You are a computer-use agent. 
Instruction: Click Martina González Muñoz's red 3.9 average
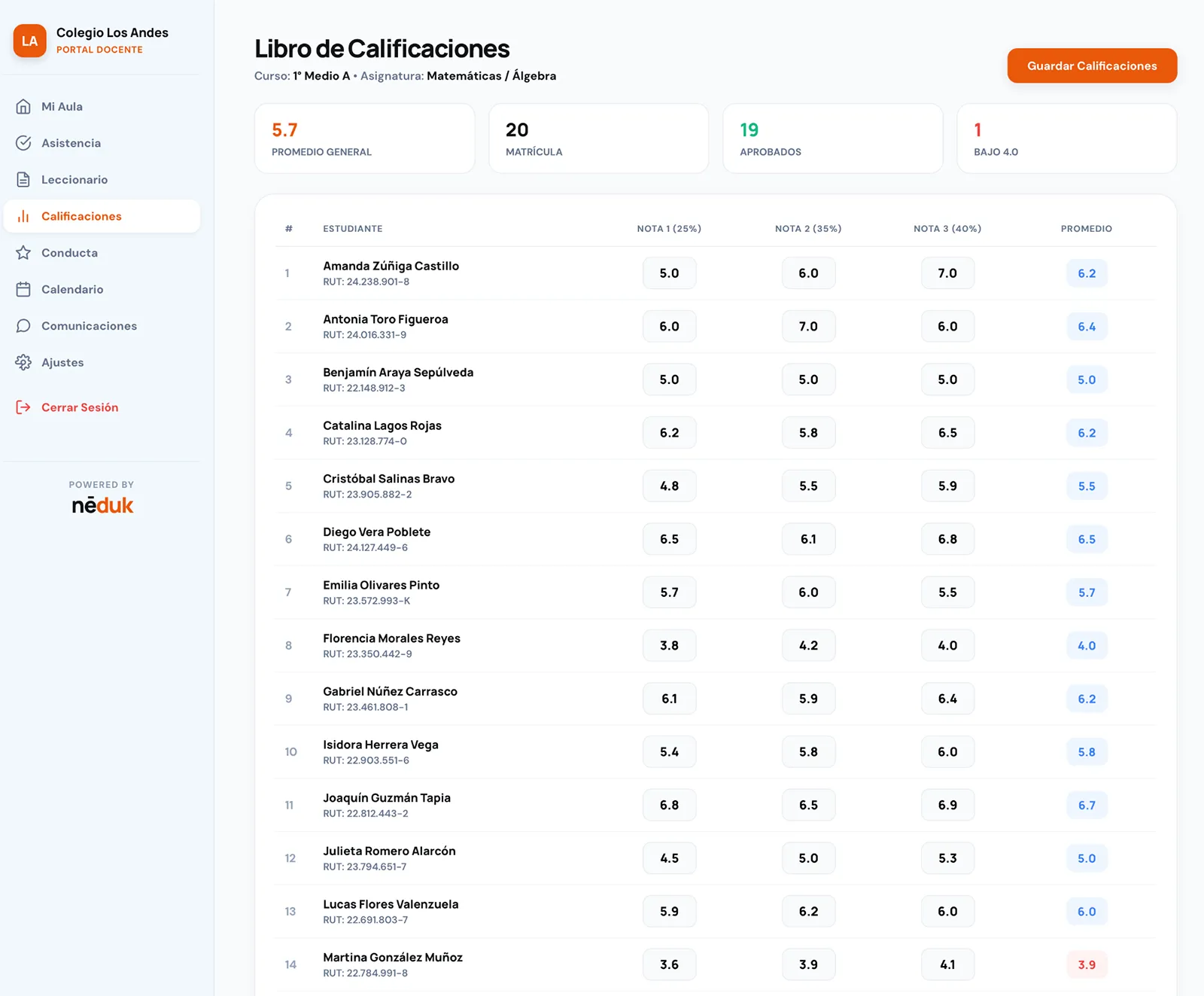1087,964
